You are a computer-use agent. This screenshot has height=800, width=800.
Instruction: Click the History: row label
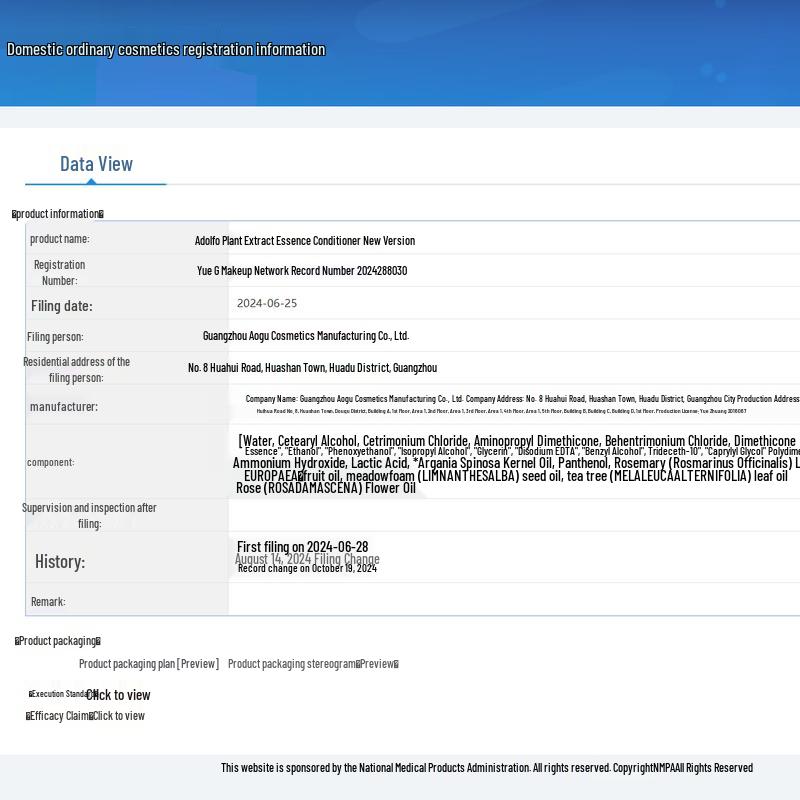60,562
